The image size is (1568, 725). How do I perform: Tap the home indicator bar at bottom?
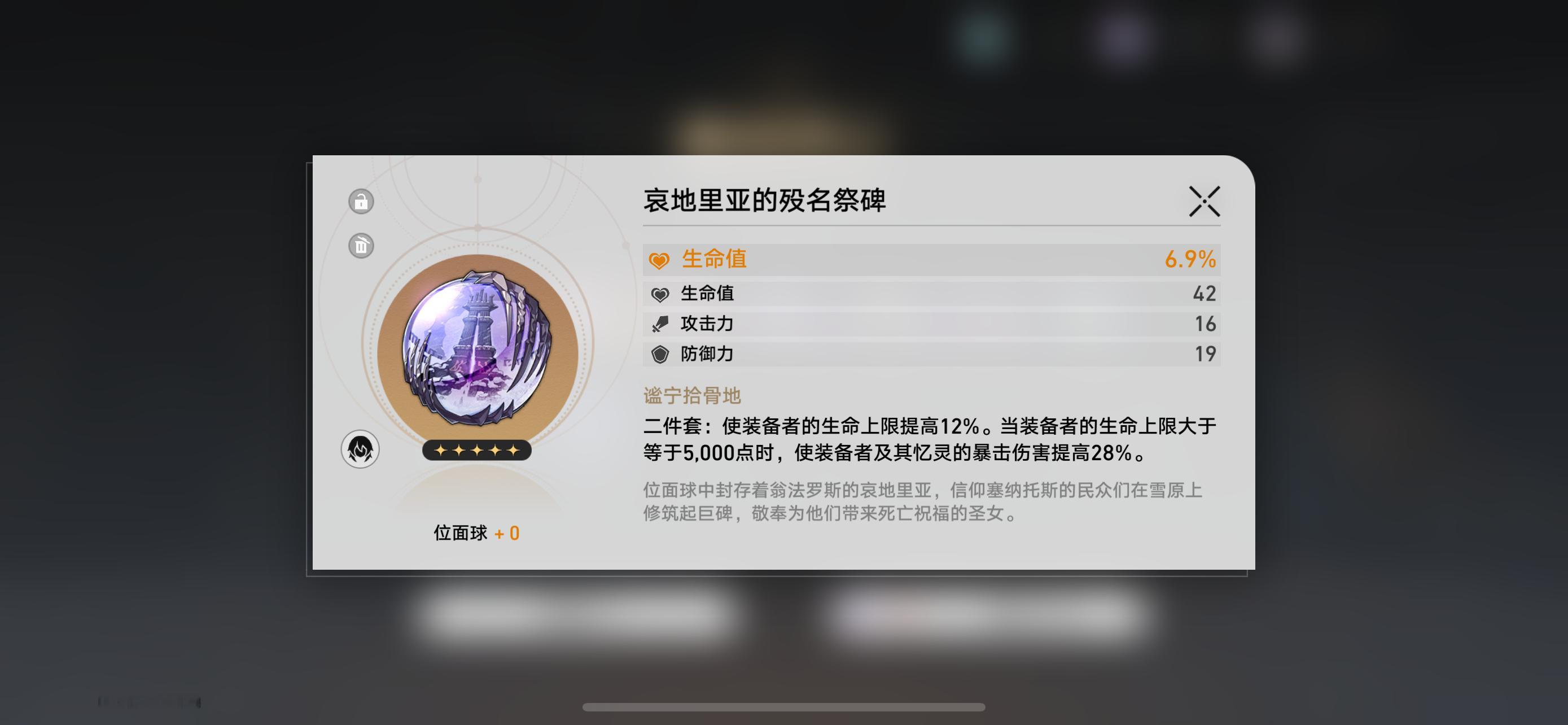pyautogui.click(x=784, y=707)
